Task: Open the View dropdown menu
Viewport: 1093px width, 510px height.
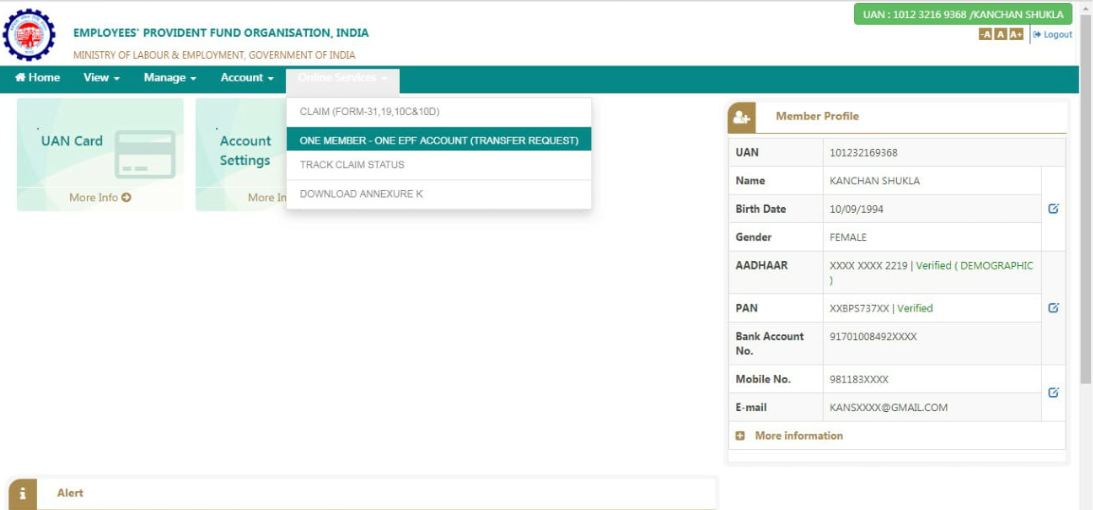Action: (x=101, y=78)
